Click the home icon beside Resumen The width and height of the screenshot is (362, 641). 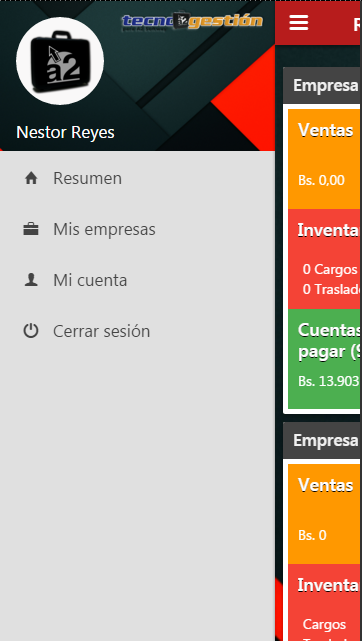click(x=31, y=179)
